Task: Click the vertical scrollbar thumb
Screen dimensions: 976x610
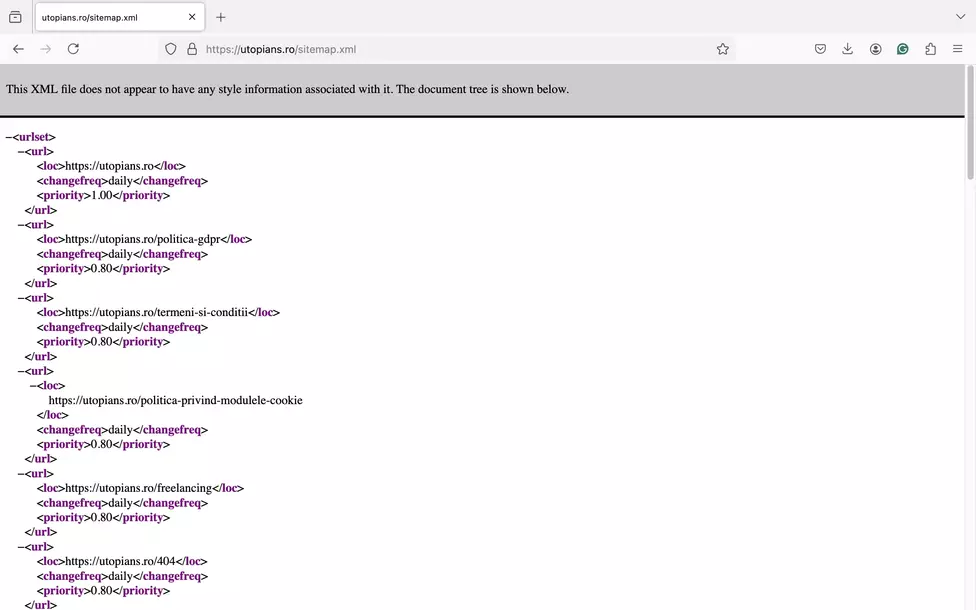Action: (x=970, y=123)
